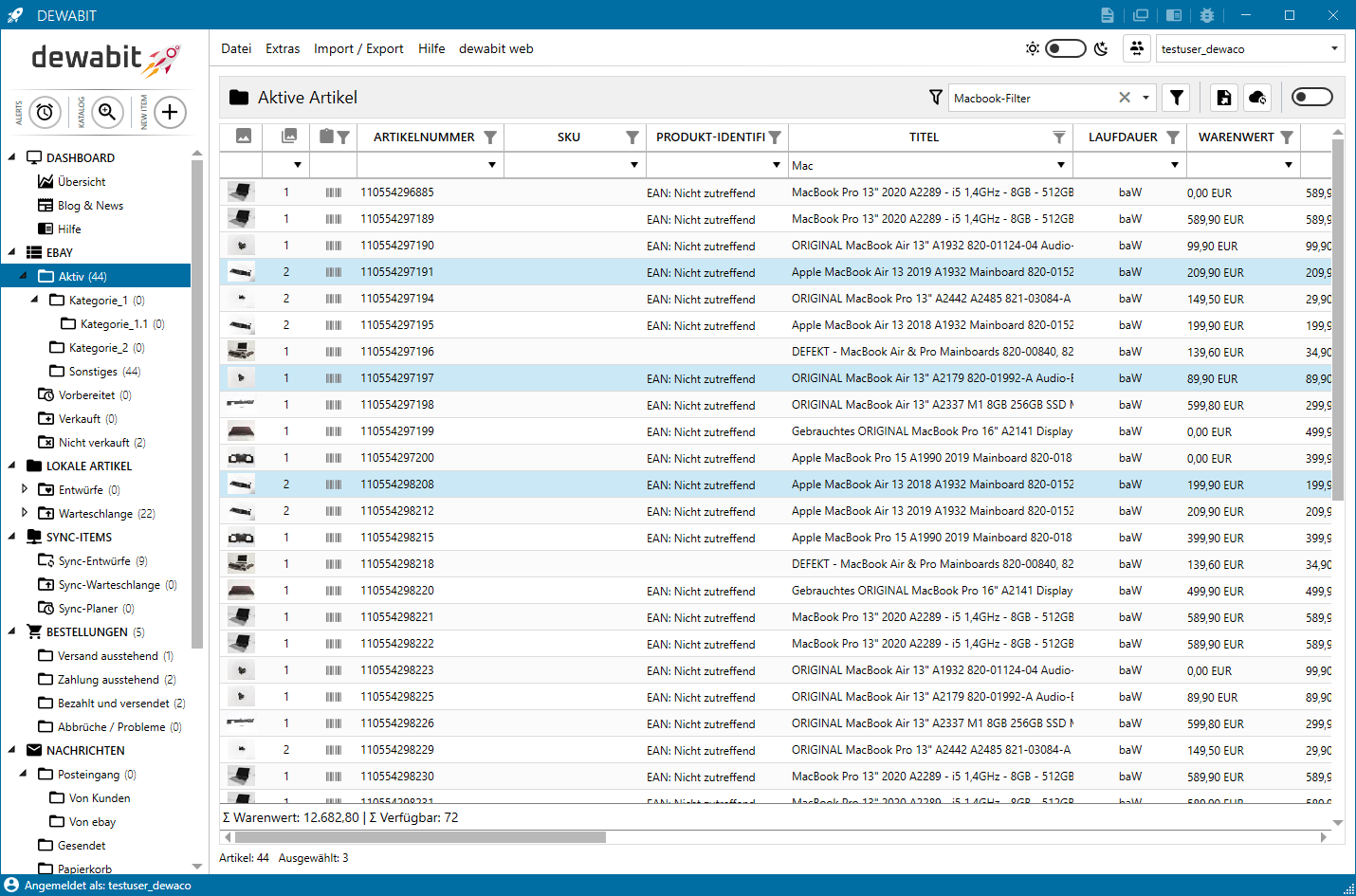Open the Katalog magnifier search icon

point(108,112)
